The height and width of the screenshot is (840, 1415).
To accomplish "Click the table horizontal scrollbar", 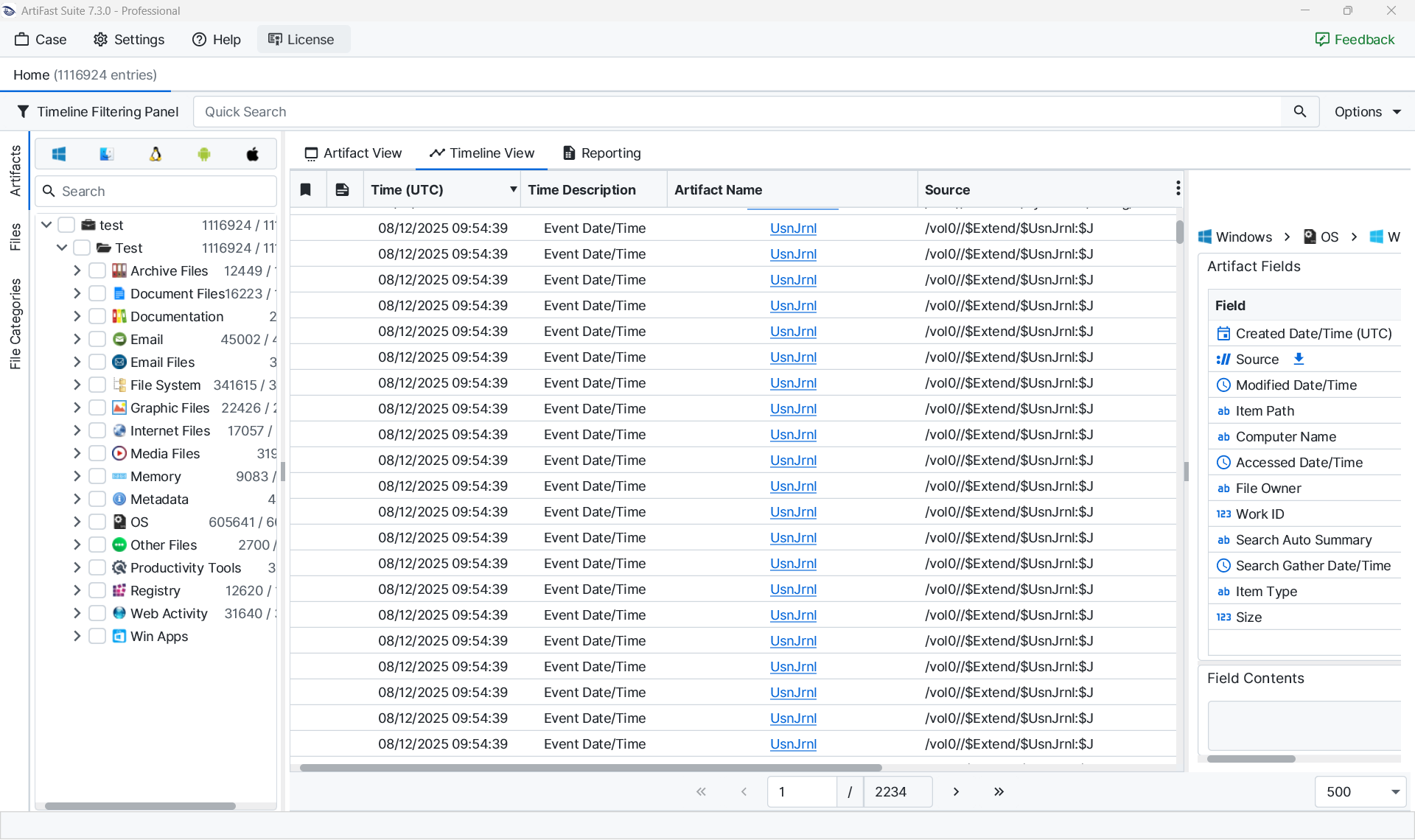I will click(x=590, y=768).
